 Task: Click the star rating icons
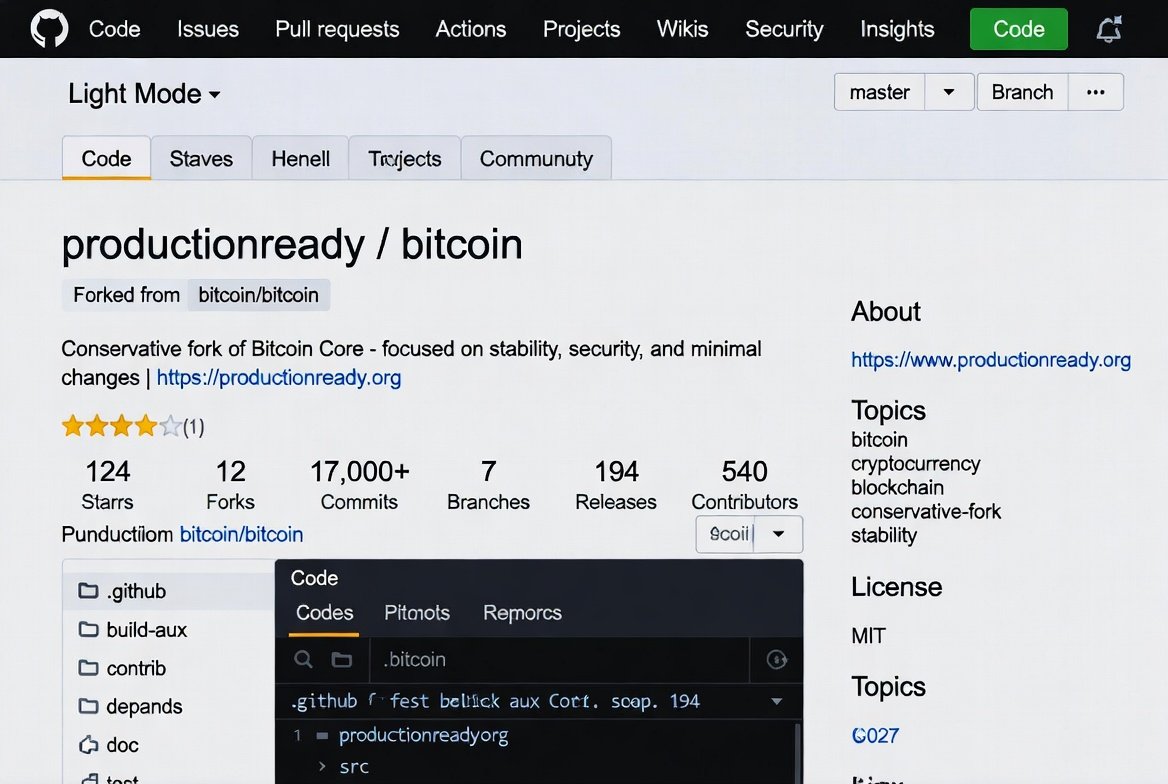(x=121, y=426)
